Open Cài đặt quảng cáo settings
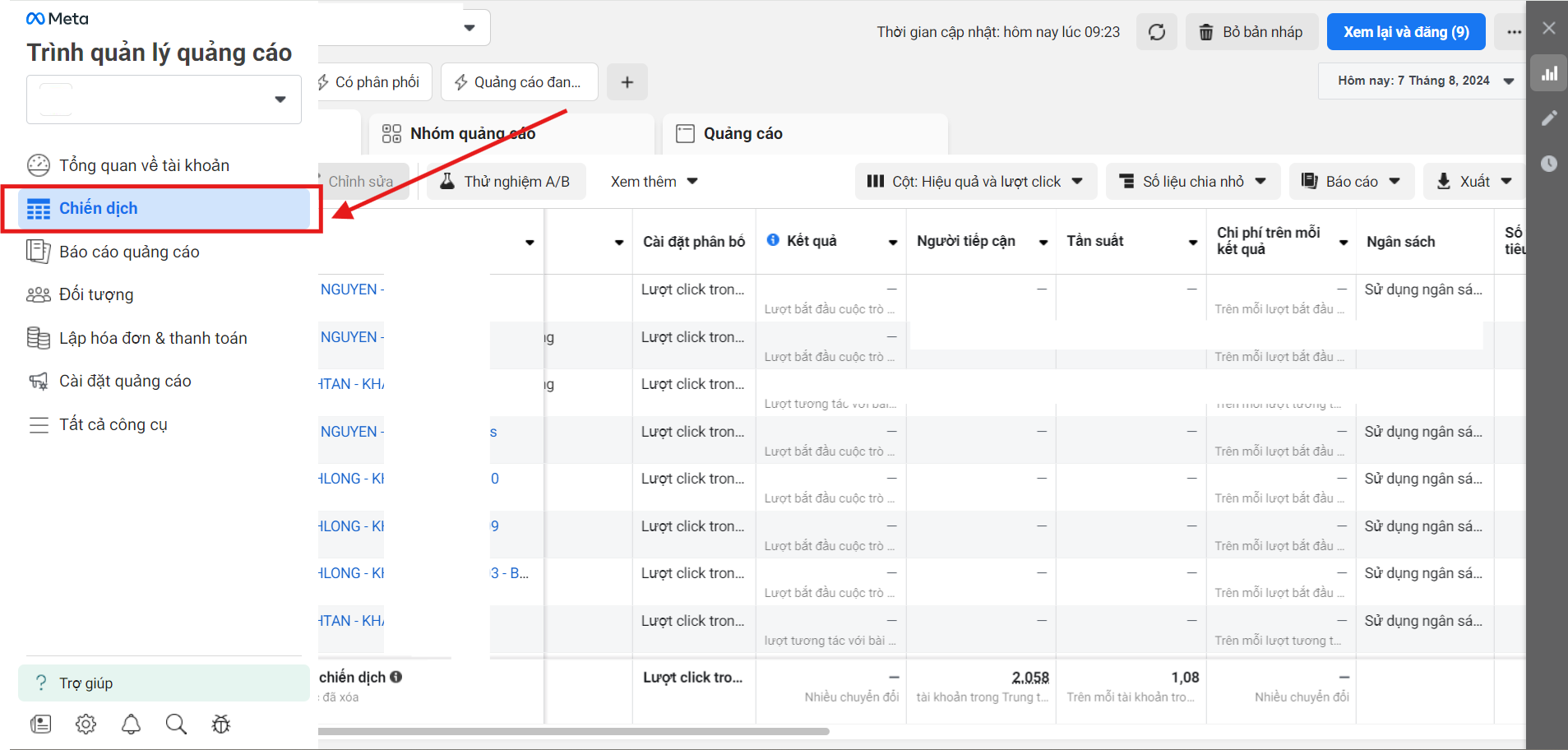1568x750 pixels. (109, 381)
